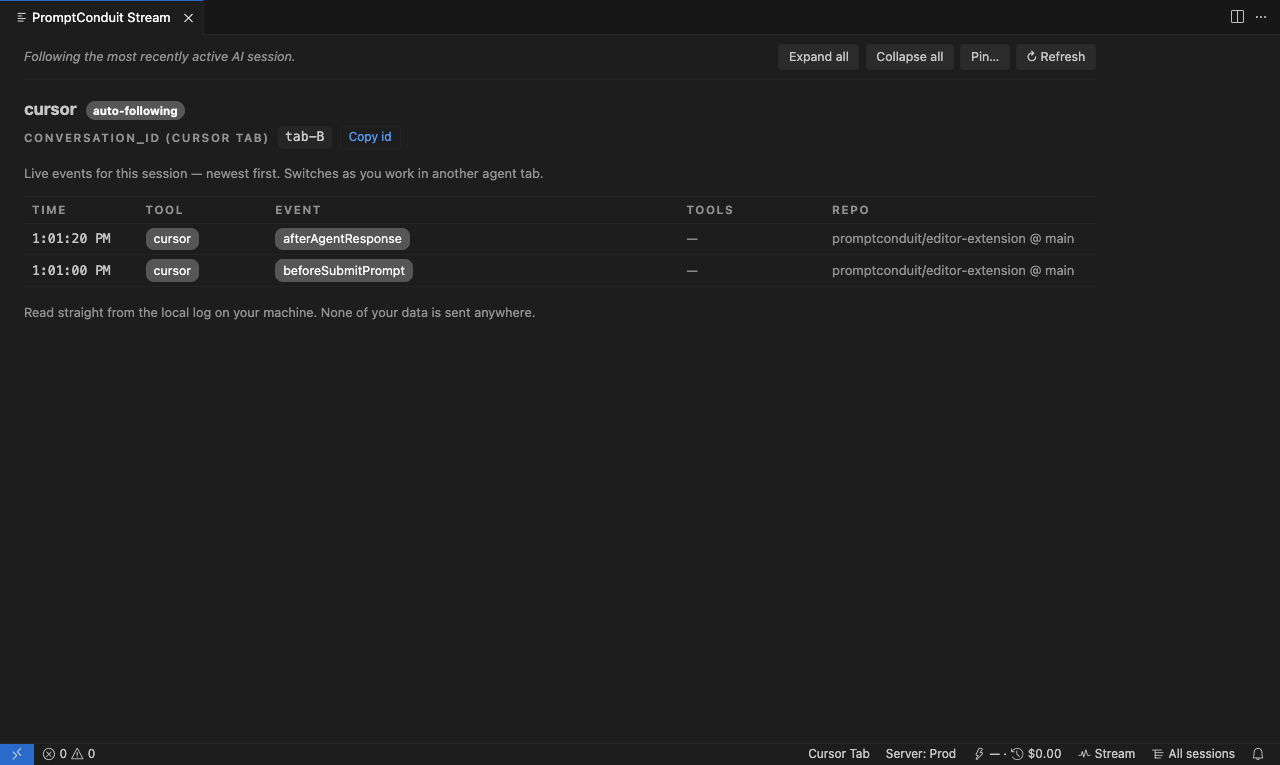Image resolution: width=1280 pixels, height=765 pixels.
Task: Open the notifications bell
Action: 1258,754
